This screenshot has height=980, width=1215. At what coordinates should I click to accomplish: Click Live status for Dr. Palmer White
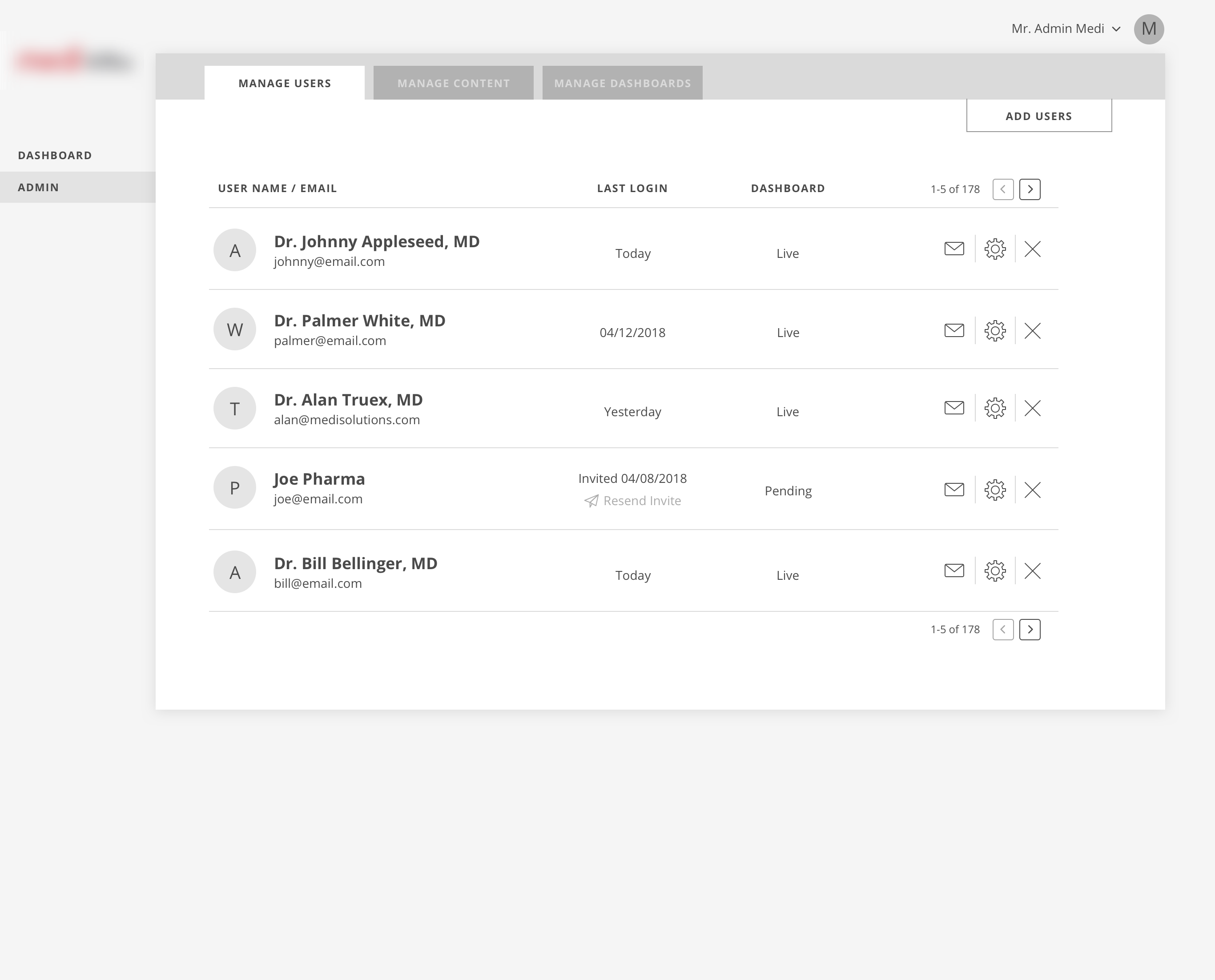pos(788,333)
